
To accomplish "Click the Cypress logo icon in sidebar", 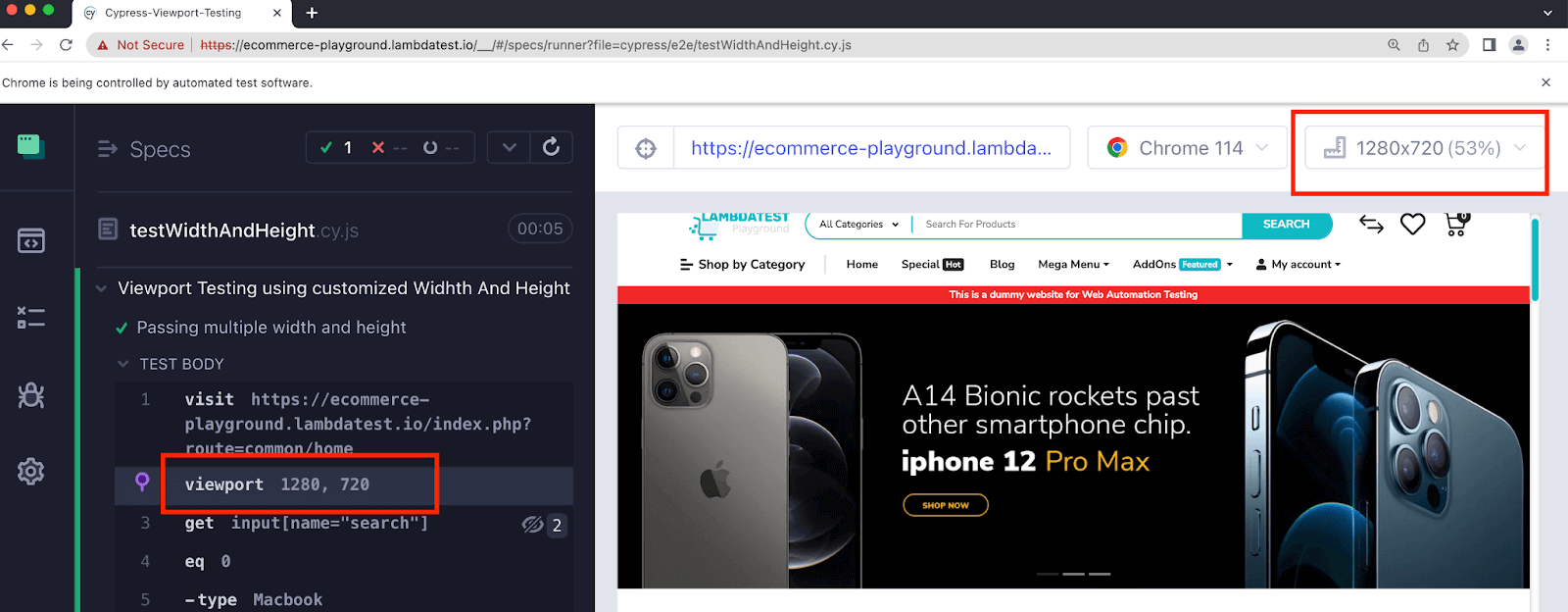I will coord(30,146).
